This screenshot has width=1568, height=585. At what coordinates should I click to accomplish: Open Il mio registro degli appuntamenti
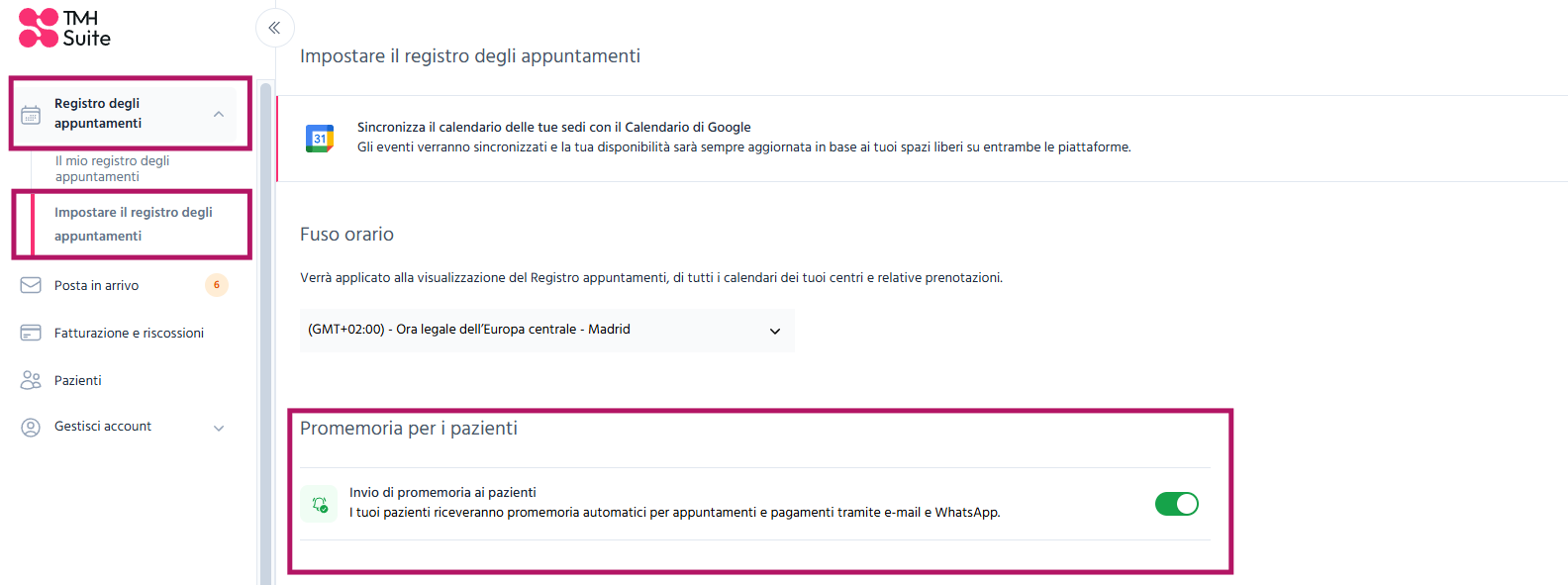click(x=112, y=168)
